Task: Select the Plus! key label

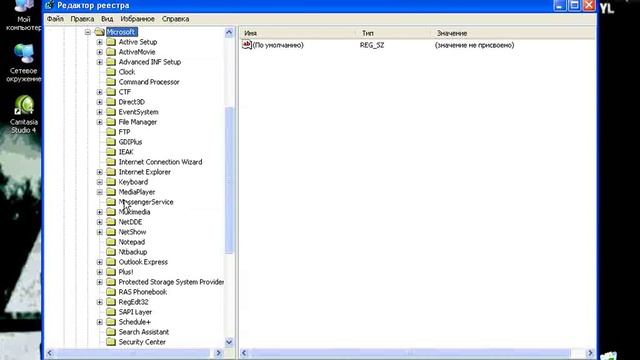Action: (x=126, y=272)
